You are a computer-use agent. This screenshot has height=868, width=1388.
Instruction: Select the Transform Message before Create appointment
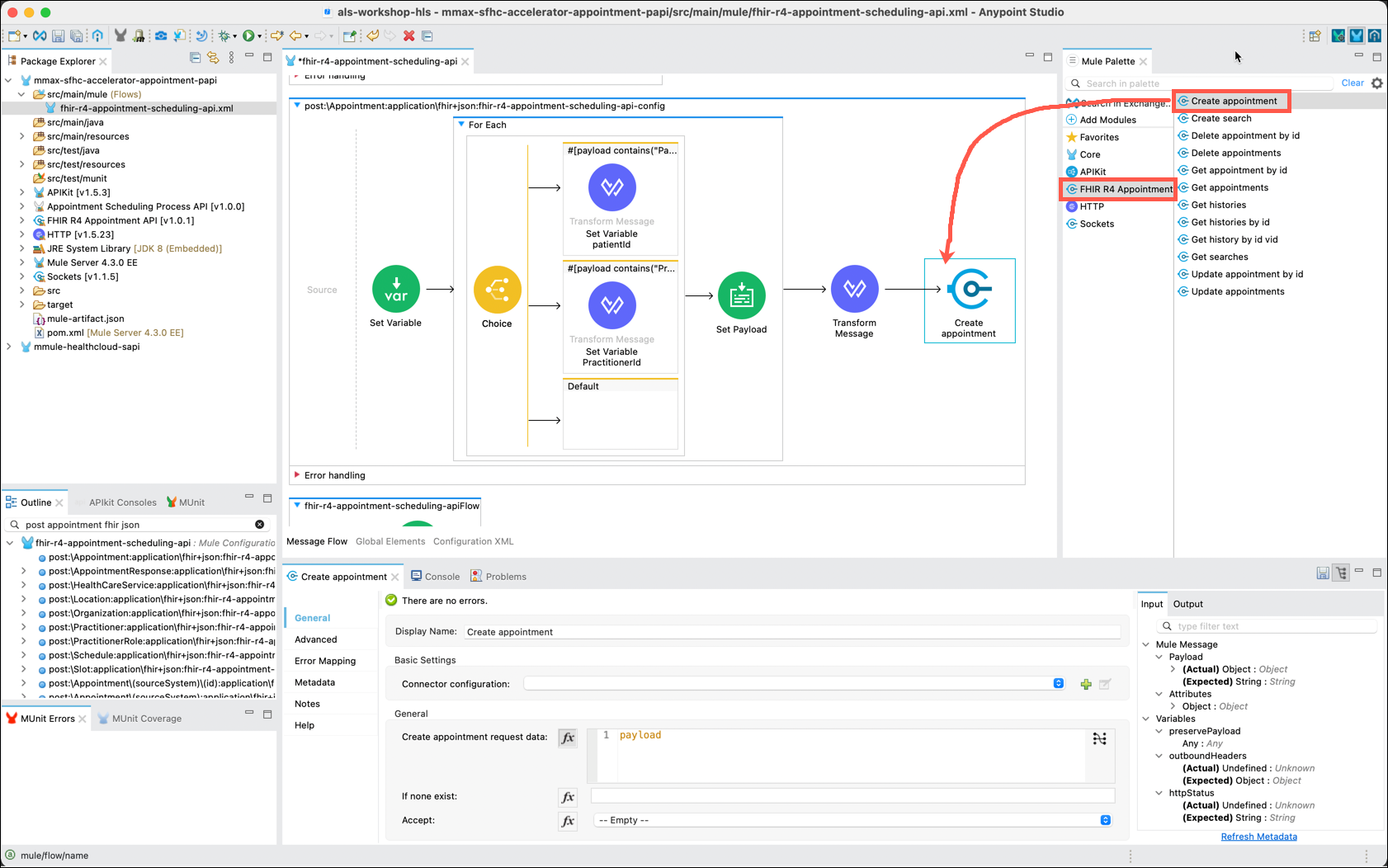point(854,289)
